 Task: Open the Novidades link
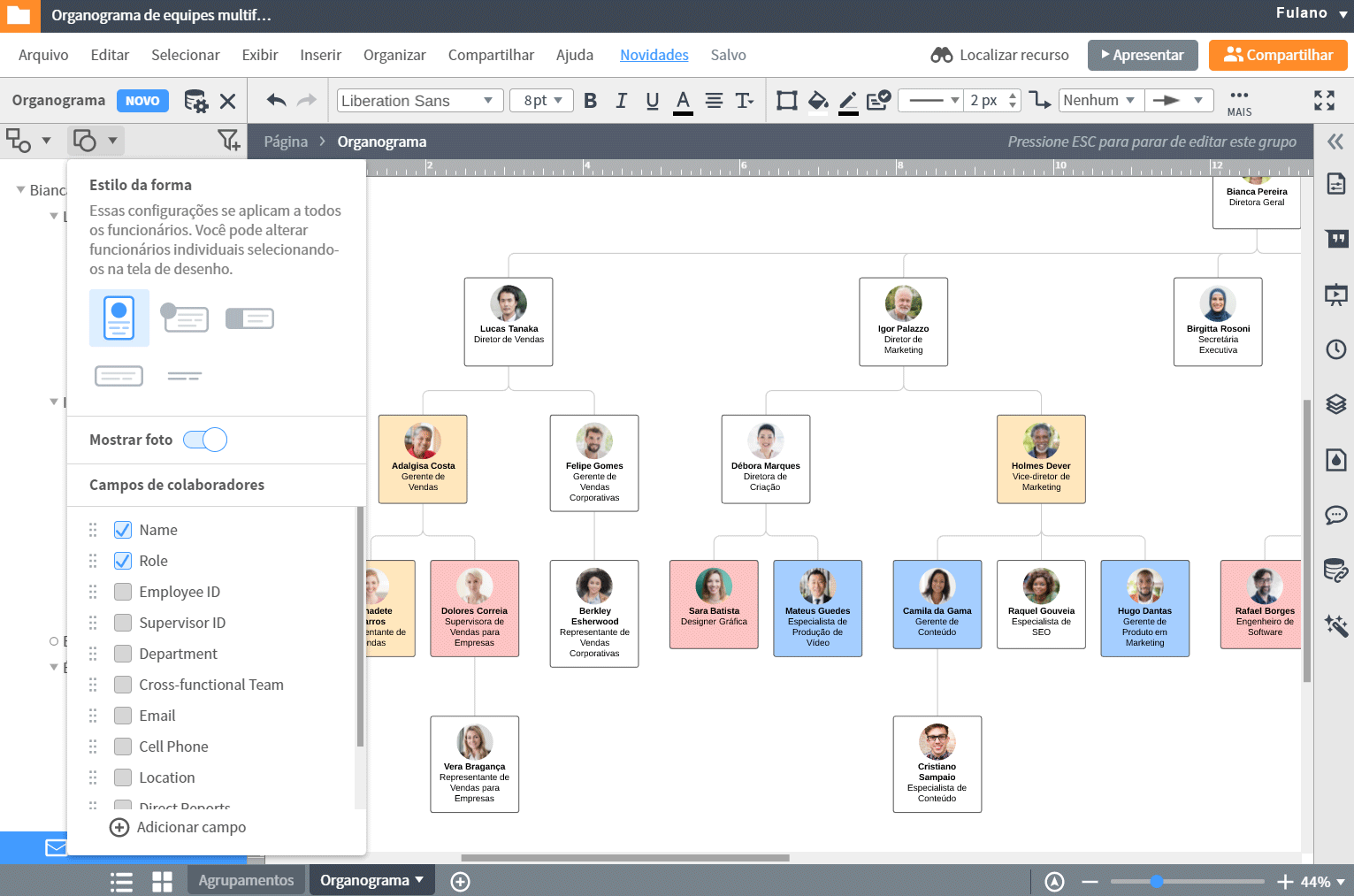click(x=654, y=55)
